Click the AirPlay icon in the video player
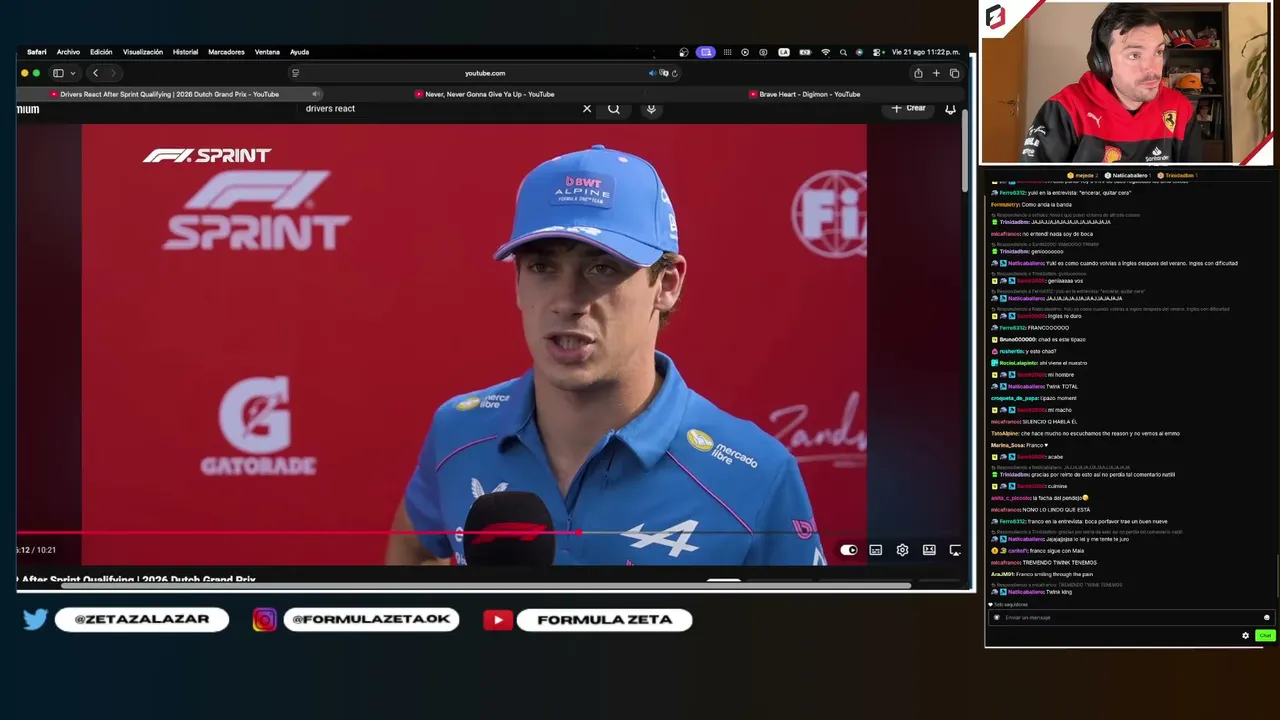This screenshot has width=1280, height=720. click(x=955, y=550)
